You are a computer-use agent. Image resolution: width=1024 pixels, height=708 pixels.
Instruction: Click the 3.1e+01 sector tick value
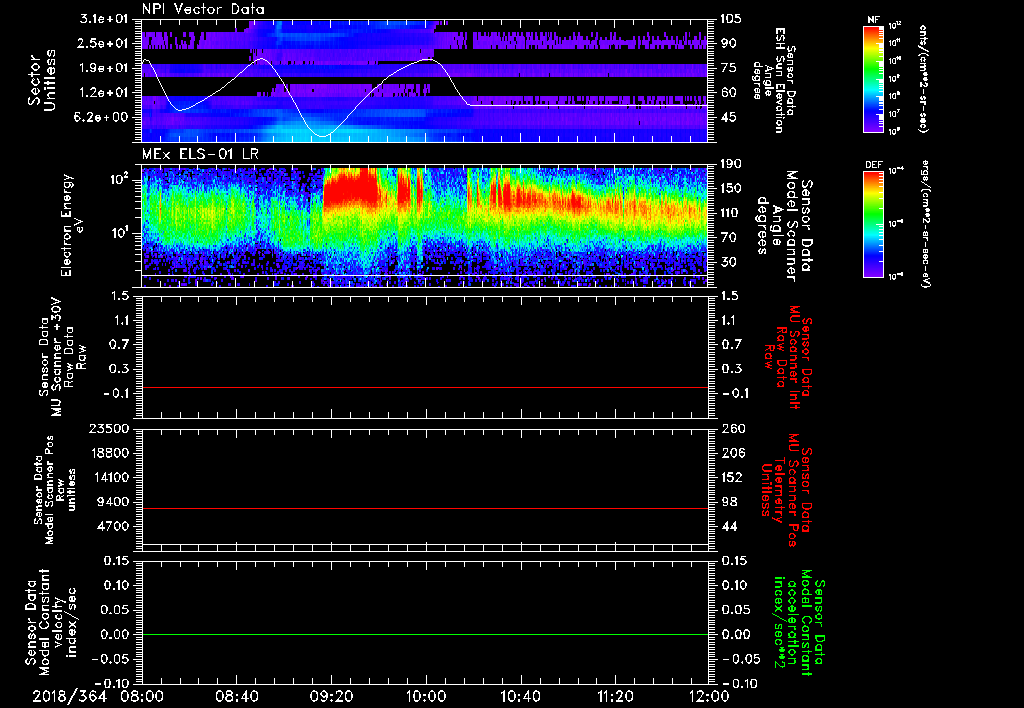tap(104, 19)
